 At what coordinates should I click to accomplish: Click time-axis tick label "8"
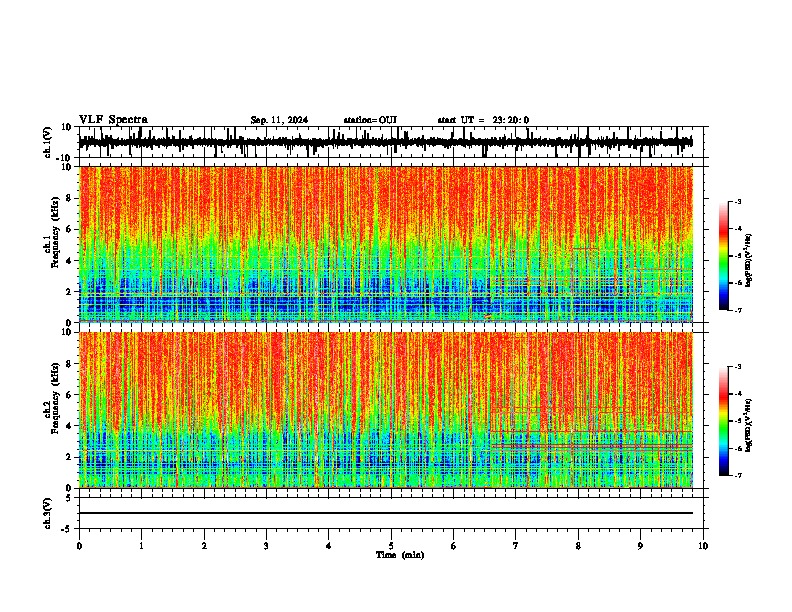(578, 546)
